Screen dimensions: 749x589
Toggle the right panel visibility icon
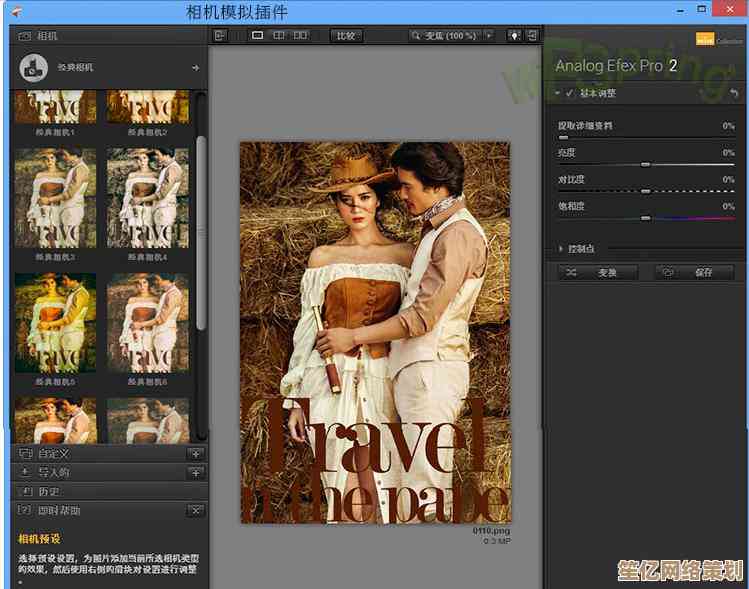coord(531,35)
